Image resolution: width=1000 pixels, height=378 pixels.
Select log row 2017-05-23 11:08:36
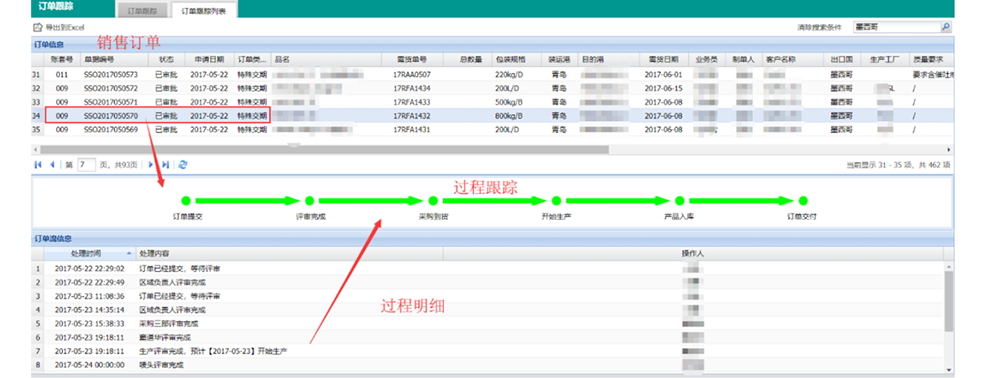488,296
